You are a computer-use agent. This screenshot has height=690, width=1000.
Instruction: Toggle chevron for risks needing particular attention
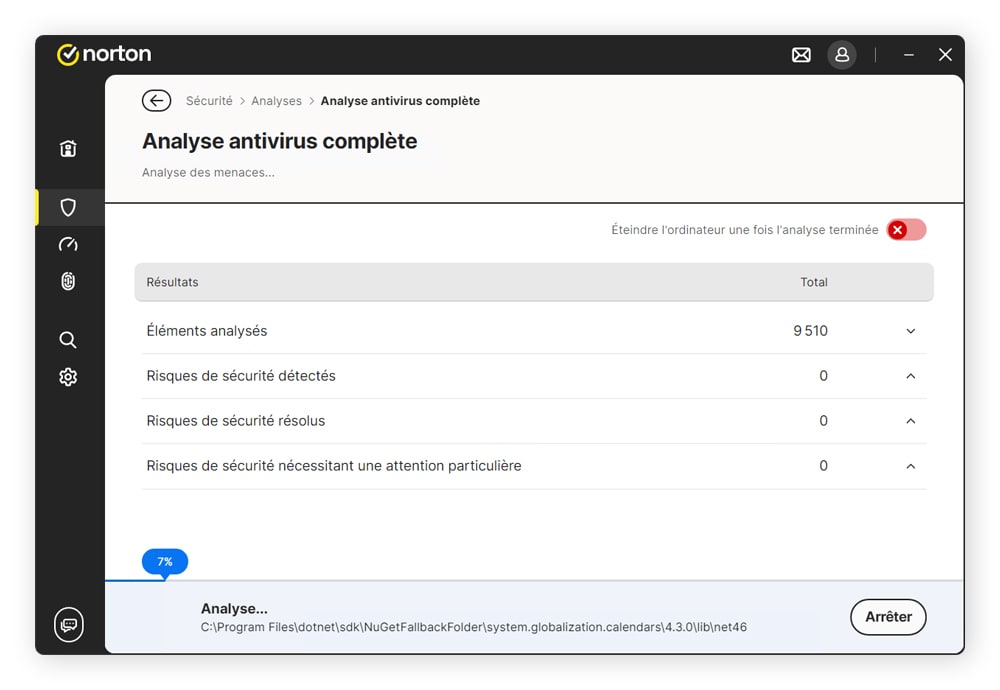[910, 466]
